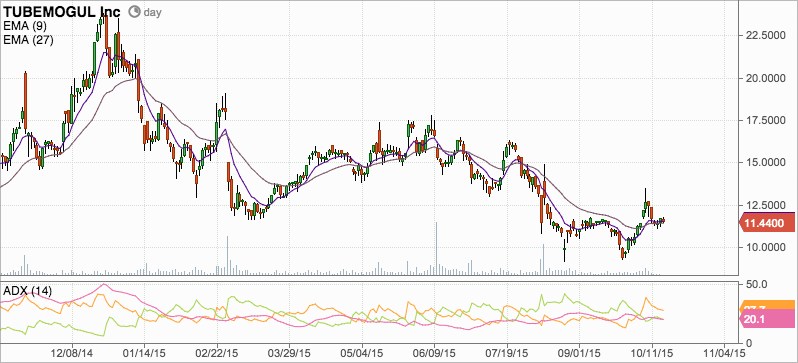Viewport: 798px width, 363px height.
Task: Click the 03/29/15 date axis label
Action: tap(290, 353)
